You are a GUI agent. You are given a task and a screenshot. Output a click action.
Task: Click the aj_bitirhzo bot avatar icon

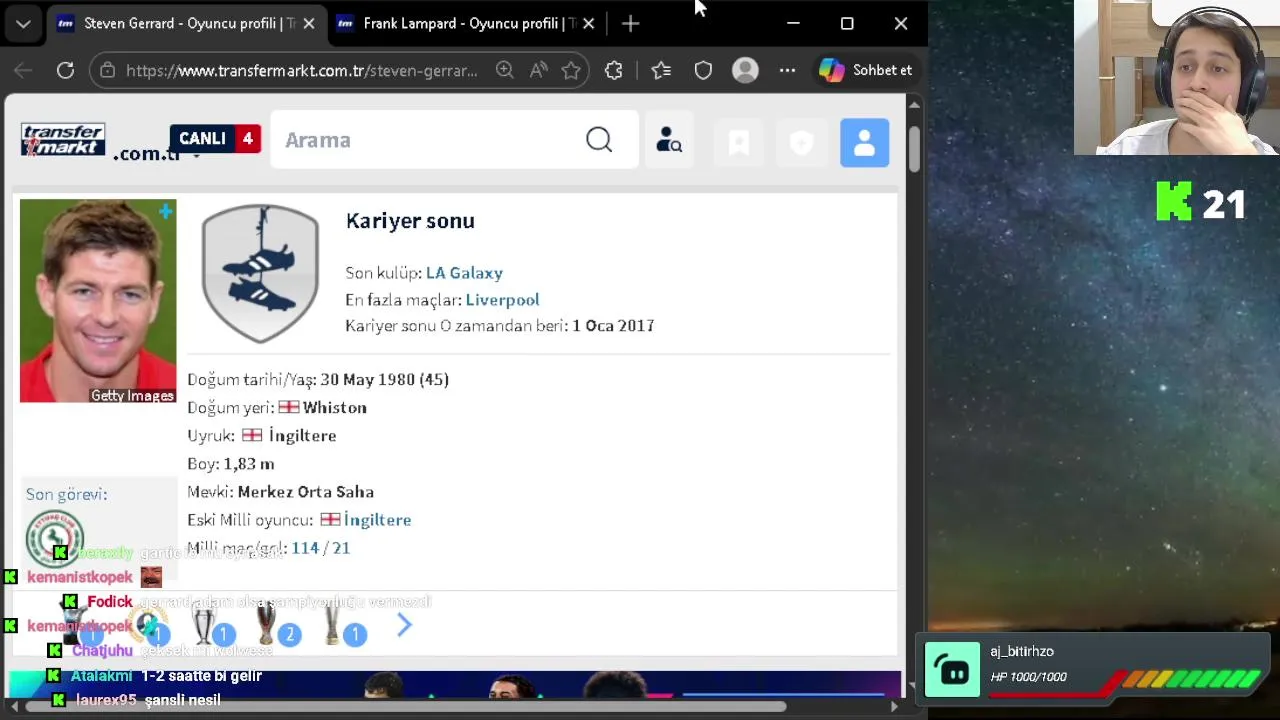point(952,669)
